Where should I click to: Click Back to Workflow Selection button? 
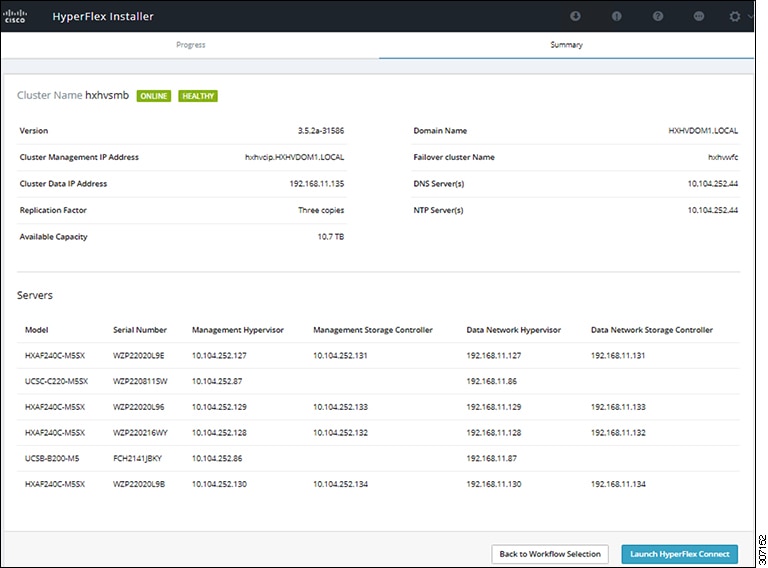[x=550, y=553]
